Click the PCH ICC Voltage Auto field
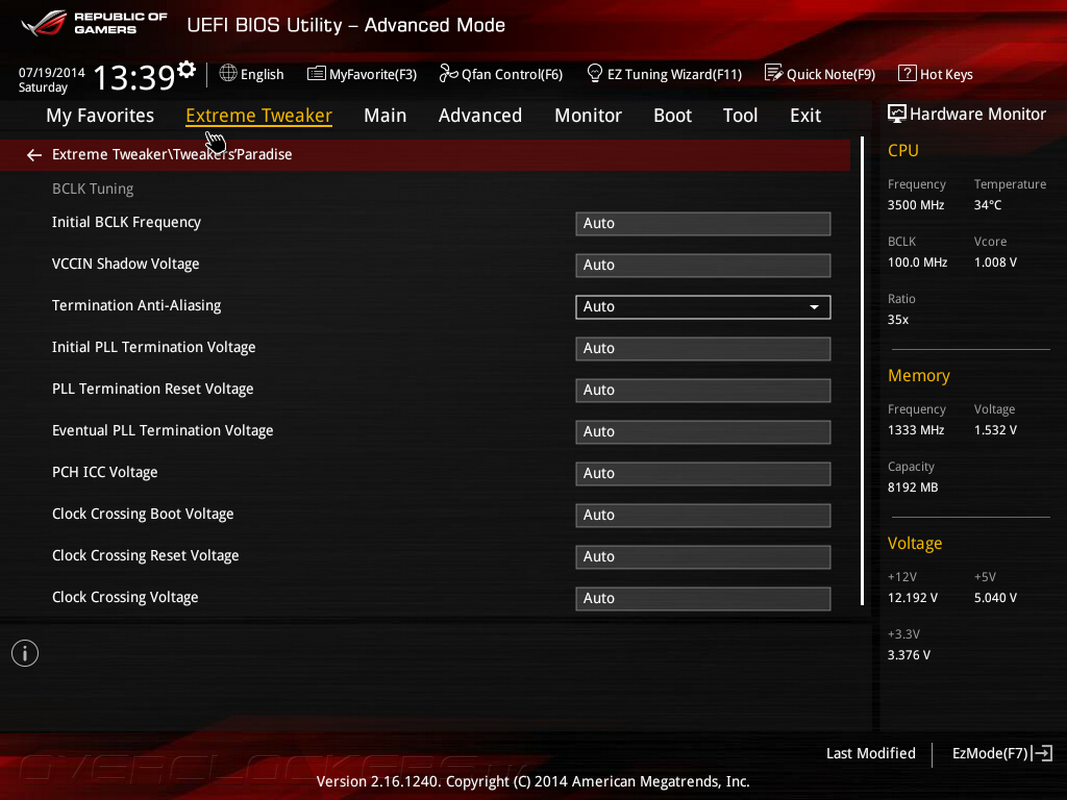This screenshot has width=1067, height=800. point(703,473)
